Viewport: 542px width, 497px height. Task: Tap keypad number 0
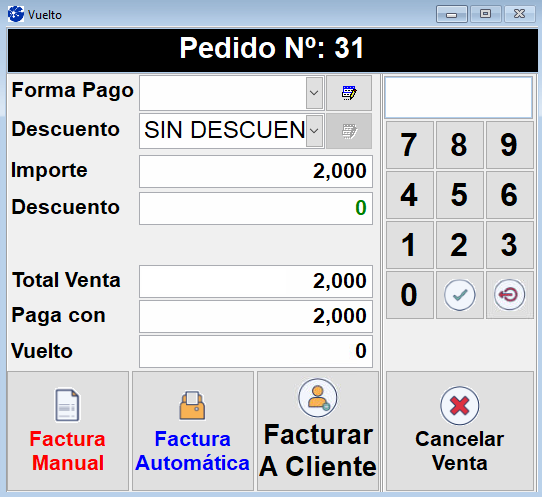[409, 295]
